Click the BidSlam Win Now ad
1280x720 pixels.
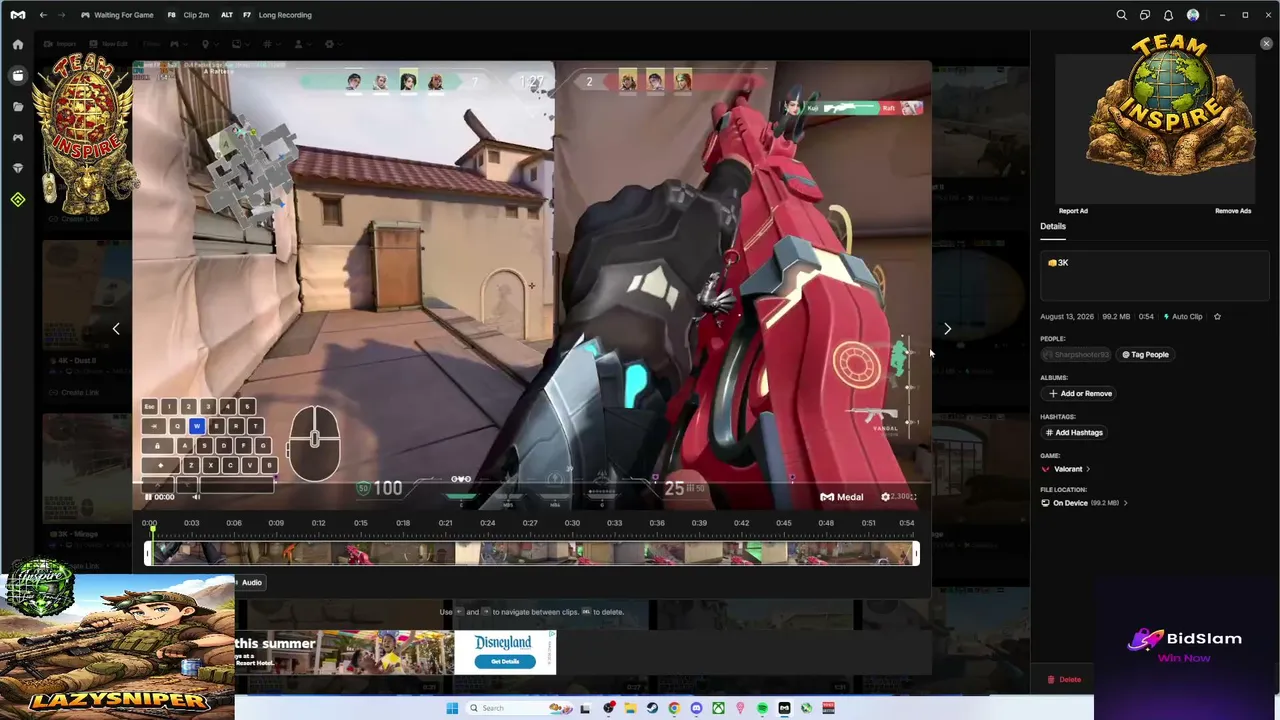pos(1186,646)
